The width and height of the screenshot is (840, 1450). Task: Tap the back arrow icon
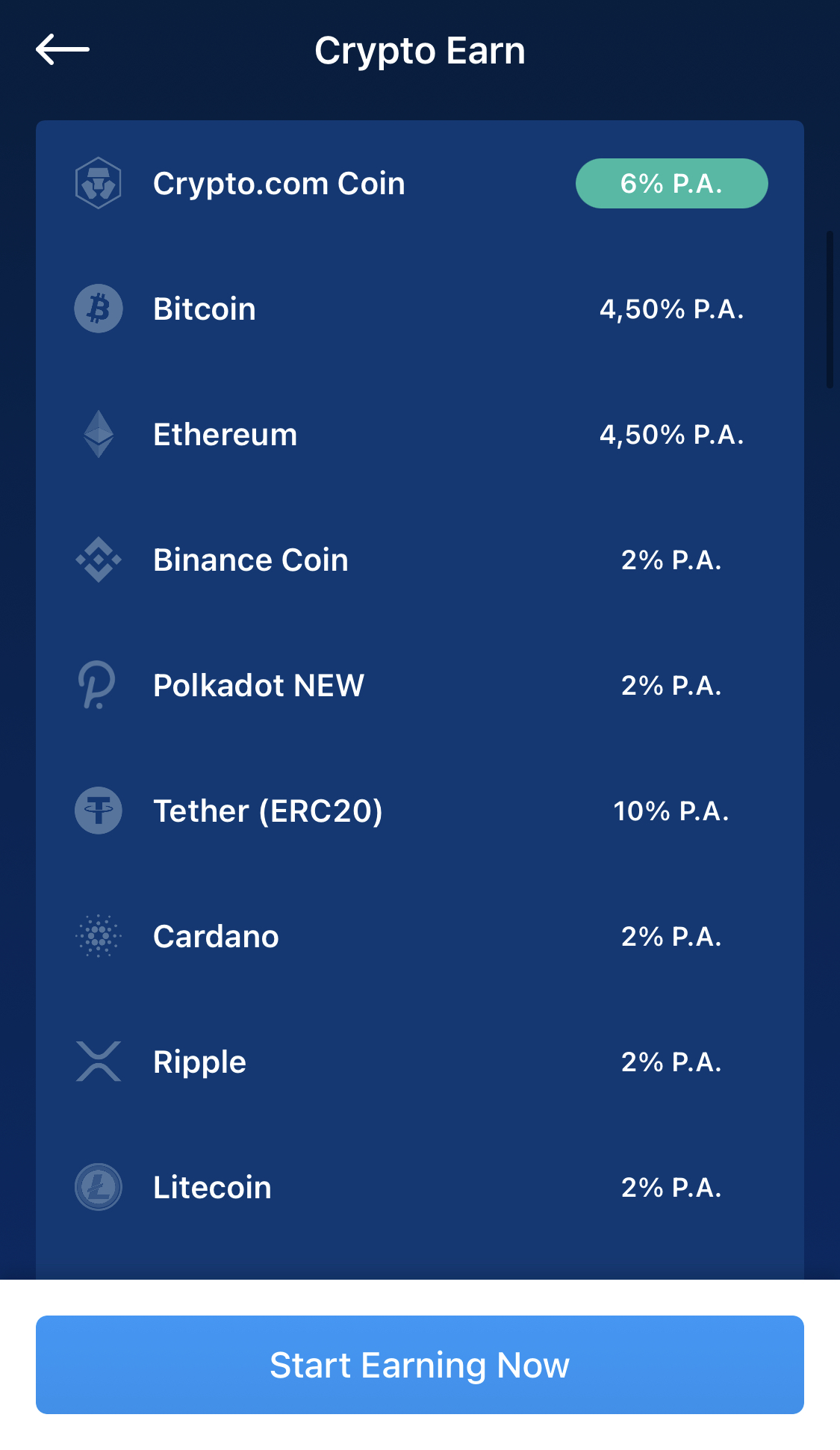pyautogui.click(x=63, y=49)
